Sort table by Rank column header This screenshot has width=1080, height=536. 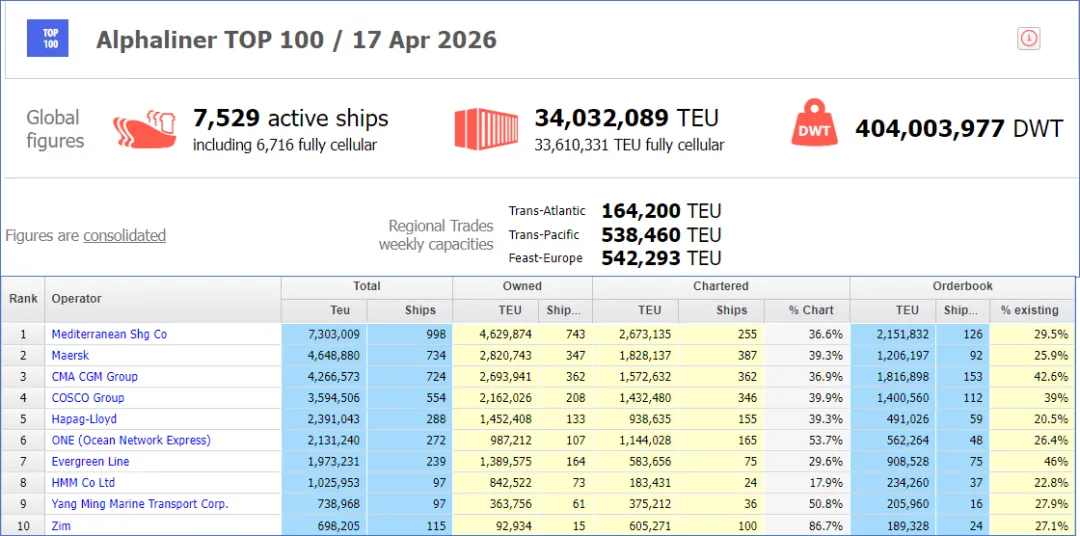tap(23, 298)
